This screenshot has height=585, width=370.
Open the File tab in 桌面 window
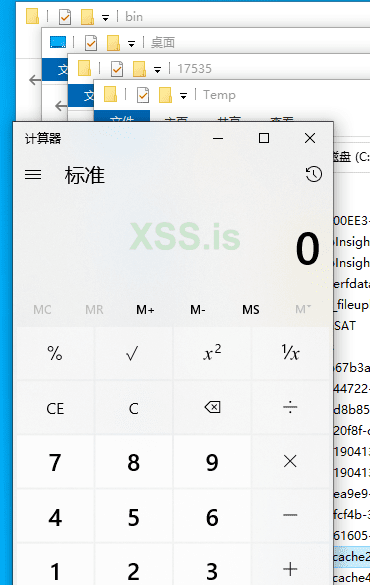pos(55,69)
